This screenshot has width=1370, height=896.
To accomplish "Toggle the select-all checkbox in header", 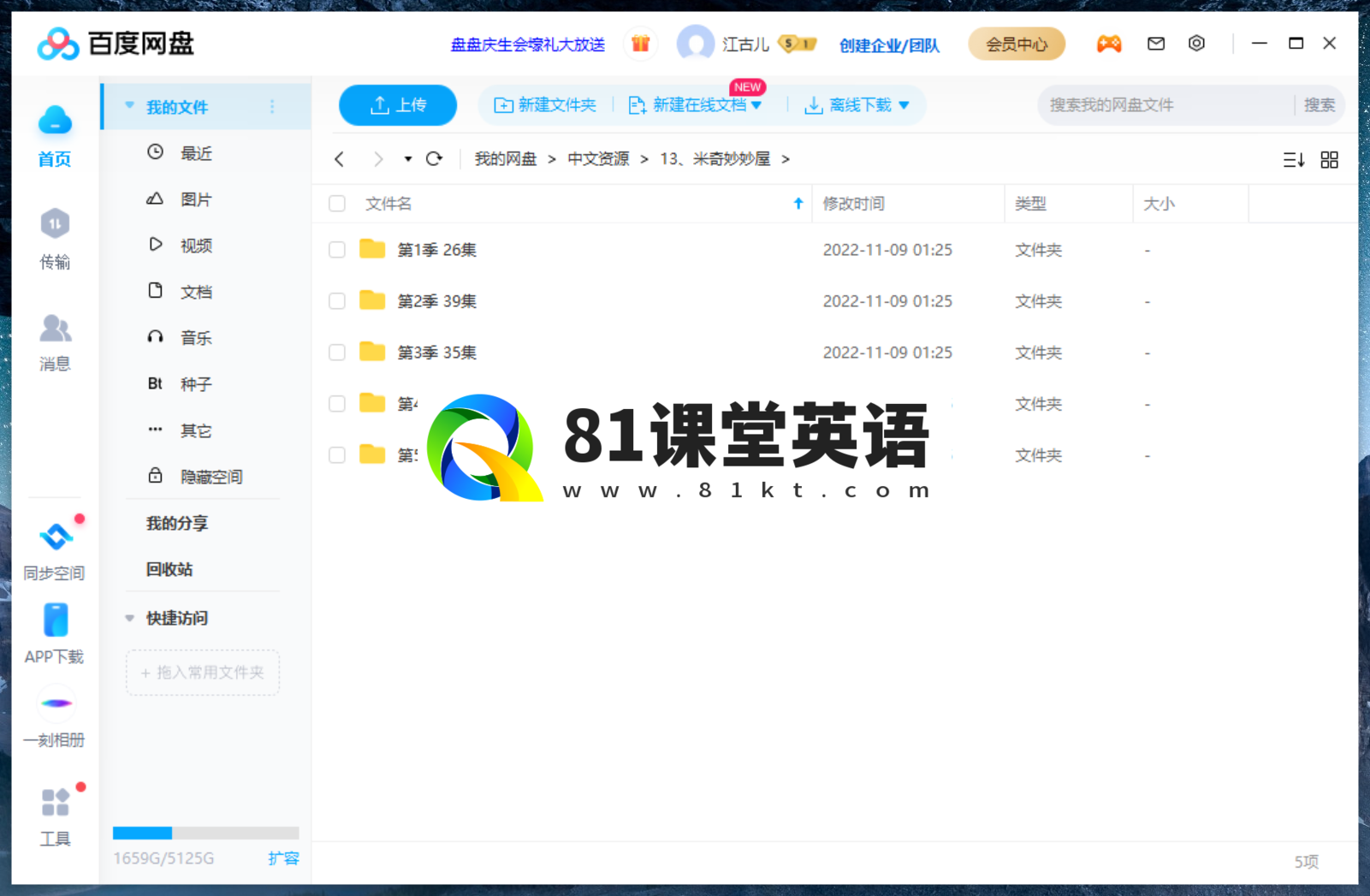I will coord(337,204).
